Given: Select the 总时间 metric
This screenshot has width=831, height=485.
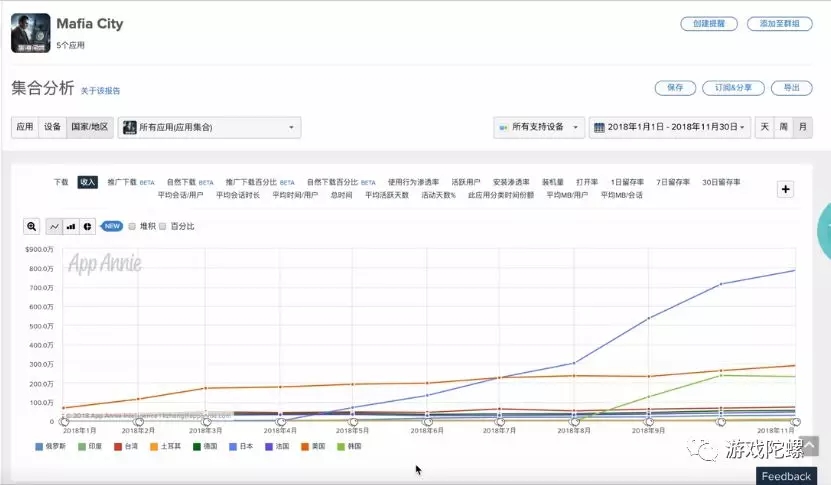Looking at the screenshot, I should [341, 195].
